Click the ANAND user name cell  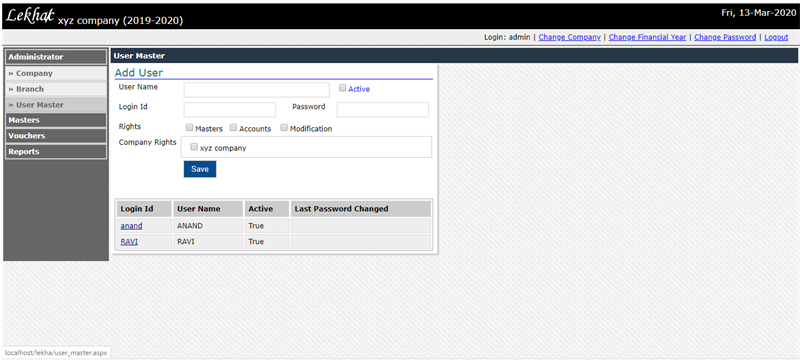click(208, 226)
